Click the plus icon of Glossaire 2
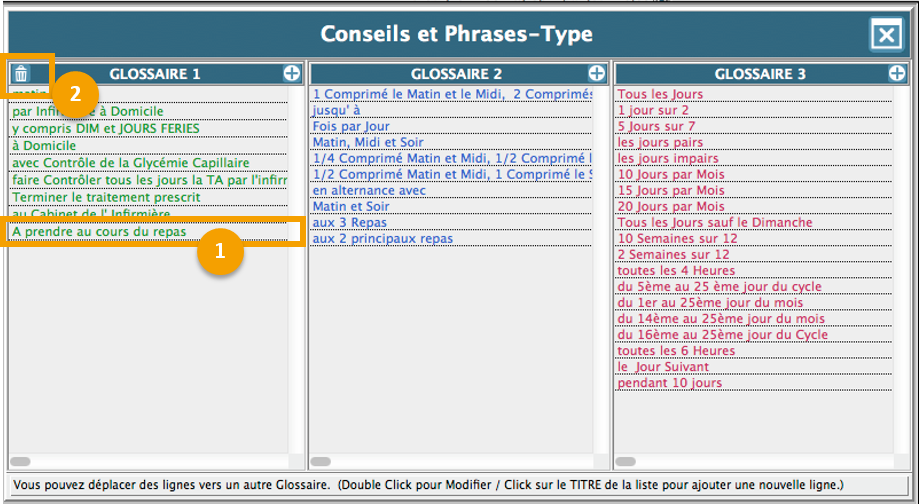This screenshot has width=919, height=504. point(596,73)
